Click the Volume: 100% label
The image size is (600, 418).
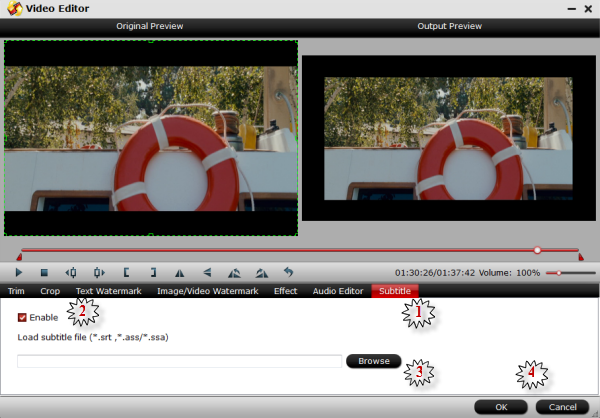click(509, 273)
